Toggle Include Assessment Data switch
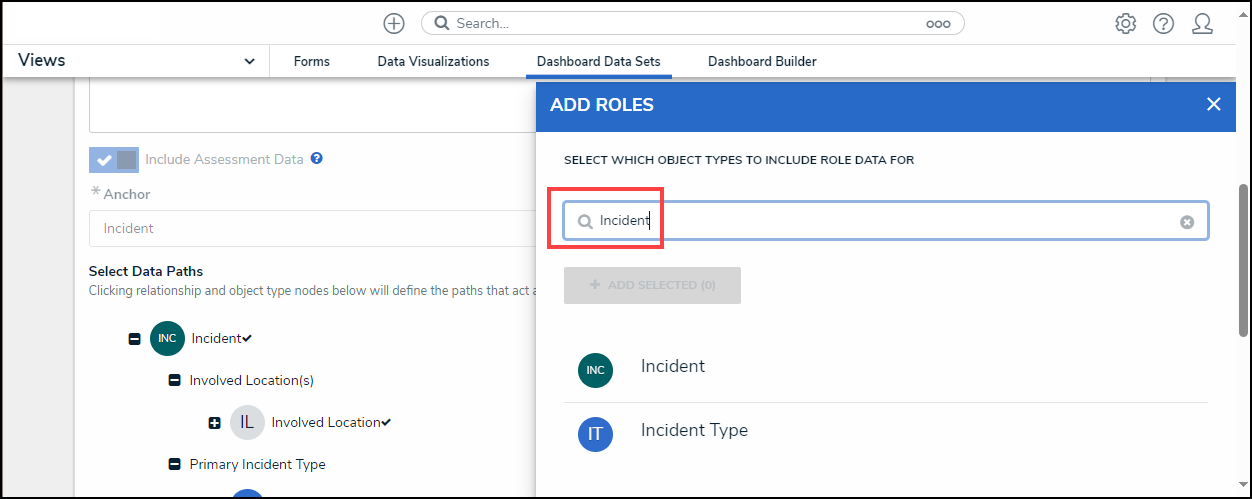The width and height of the screenshot is (1252, 499). click(114, 160)
